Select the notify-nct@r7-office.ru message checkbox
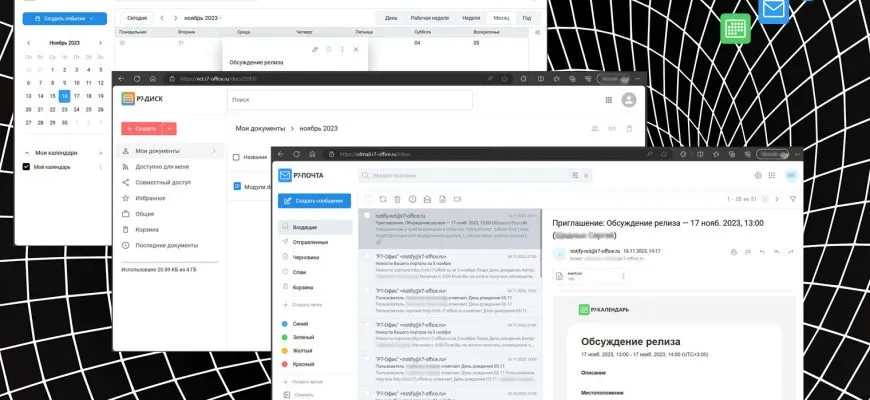The height and width of the screenshot is (400, 870). tap(367, 215)
